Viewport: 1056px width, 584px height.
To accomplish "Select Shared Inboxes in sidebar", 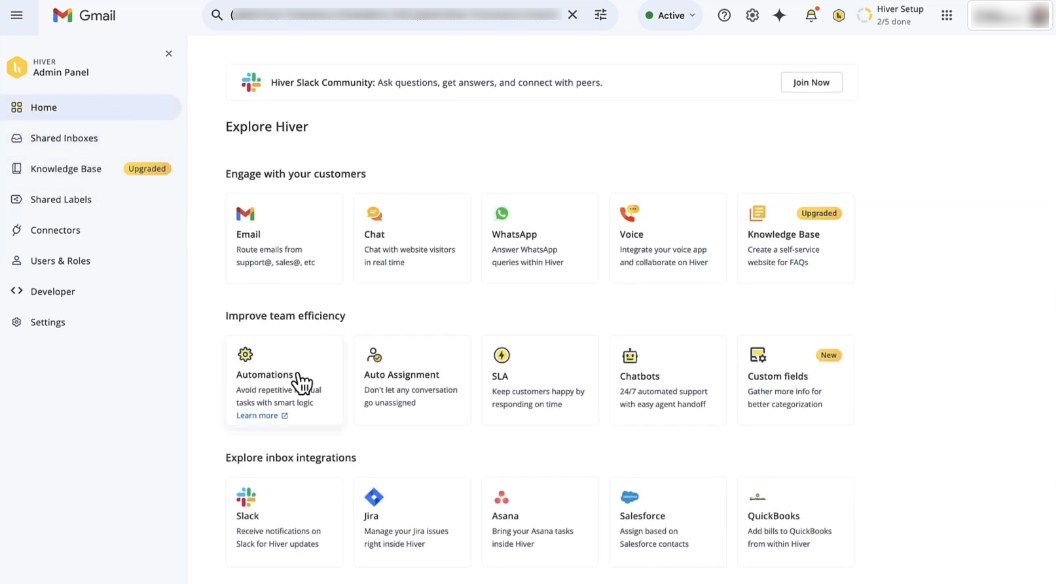I will [x=64, y=138].
